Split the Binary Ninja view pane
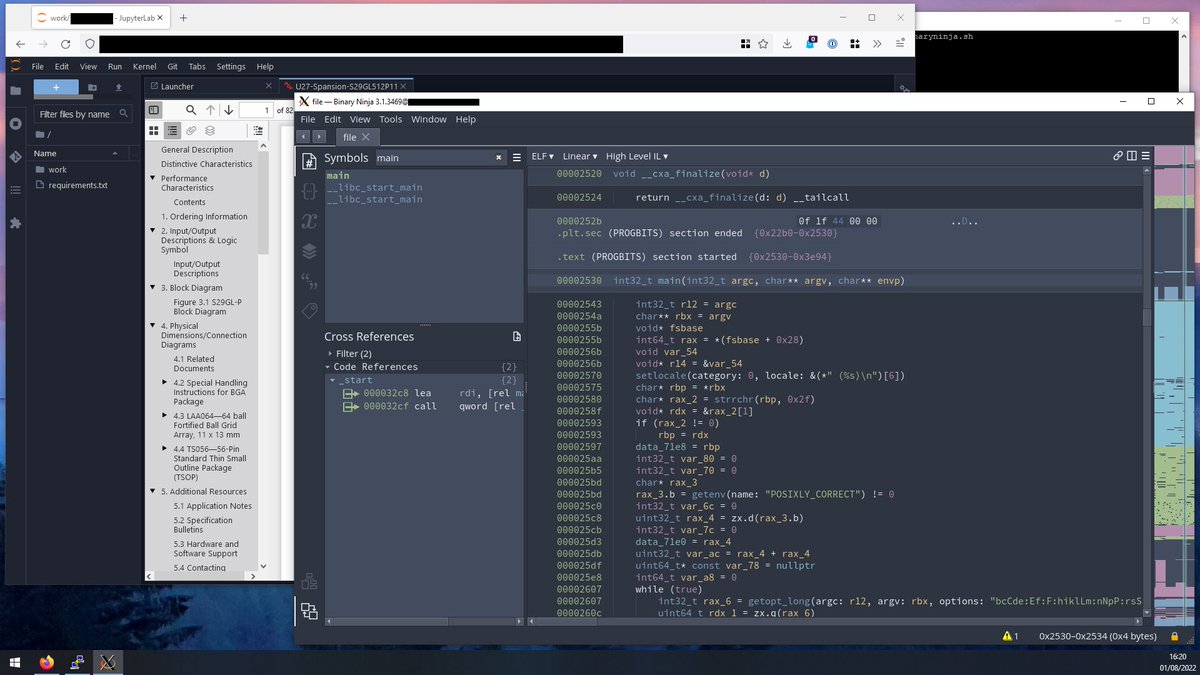The height and width of the screenshot is (675, 1200). [x=1132, y=156]
